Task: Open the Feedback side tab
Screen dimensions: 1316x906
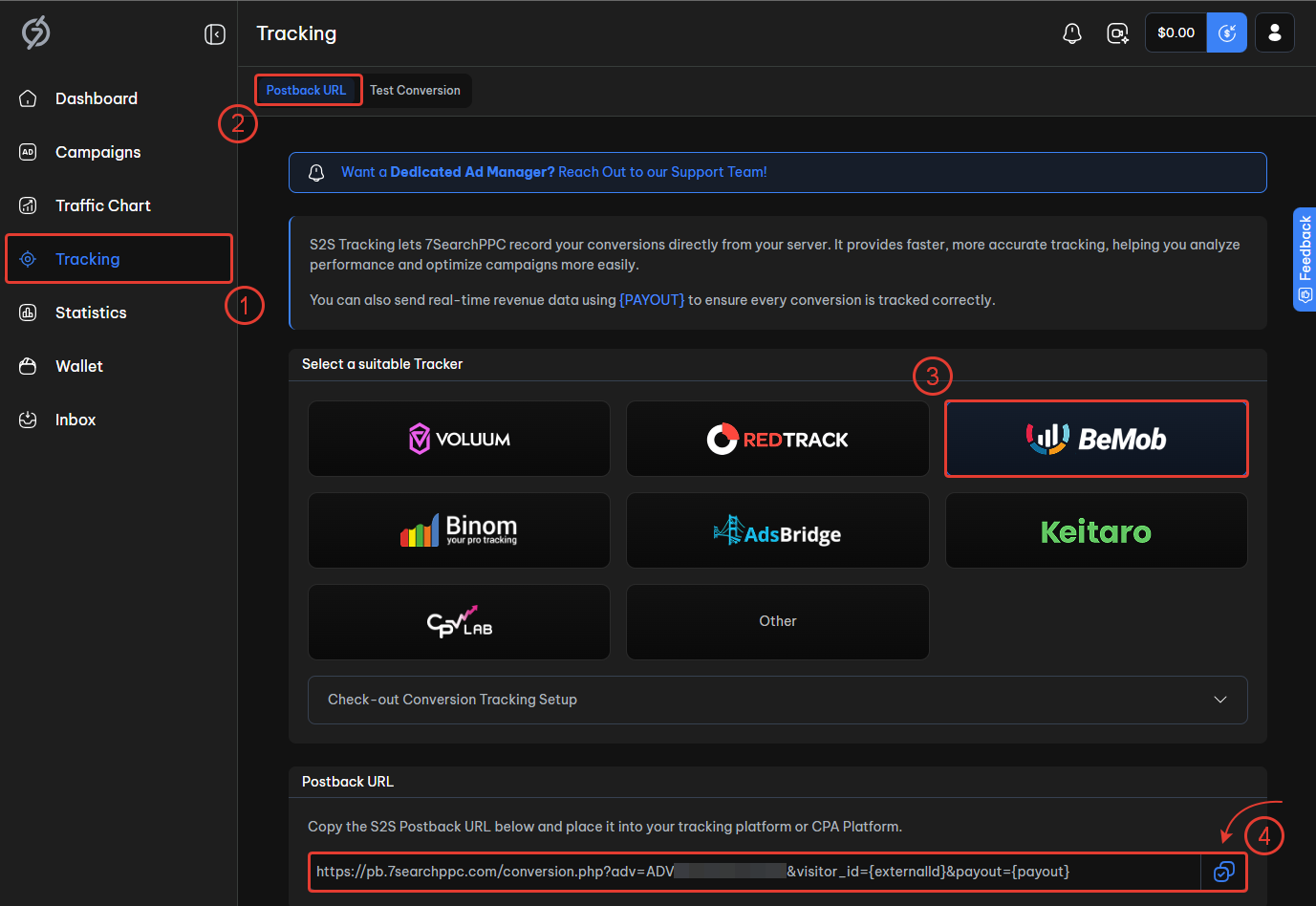Action: pos(1305,259)
